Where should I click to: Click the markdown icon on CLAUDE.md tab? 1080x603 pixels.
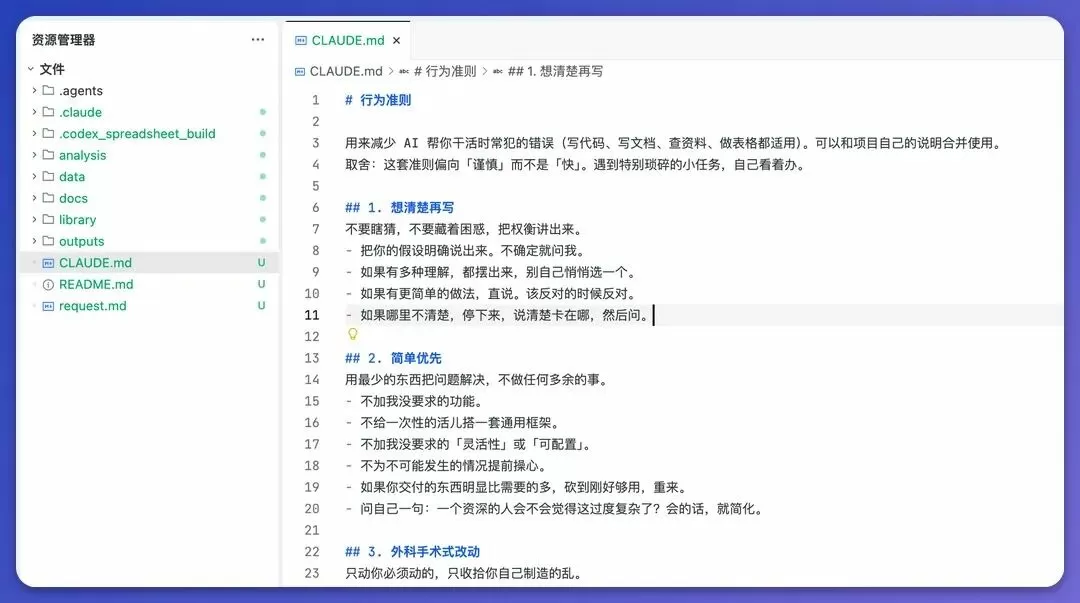coord(301,41)
